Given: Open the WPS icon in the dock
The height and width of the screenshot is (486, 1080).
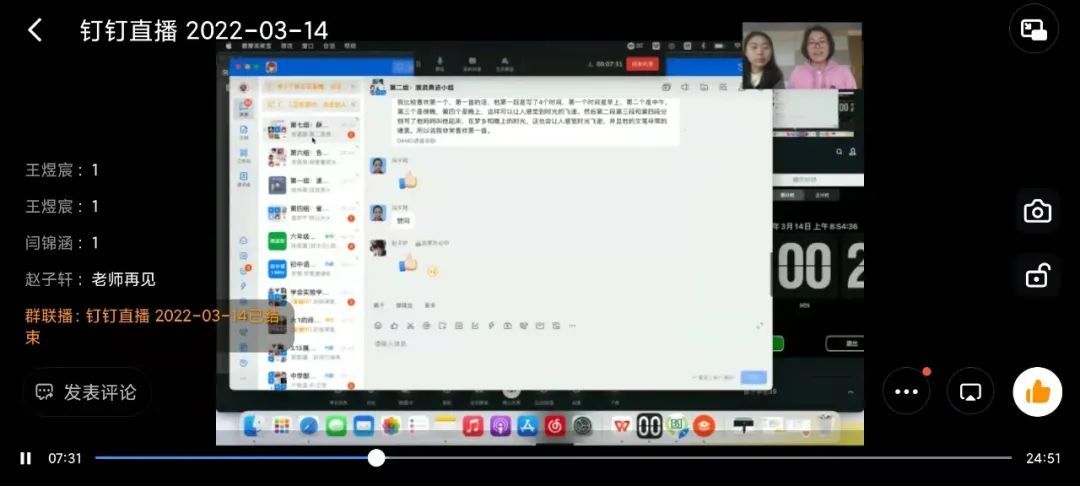Looking at the screenshot, I should tap(622, 426).
